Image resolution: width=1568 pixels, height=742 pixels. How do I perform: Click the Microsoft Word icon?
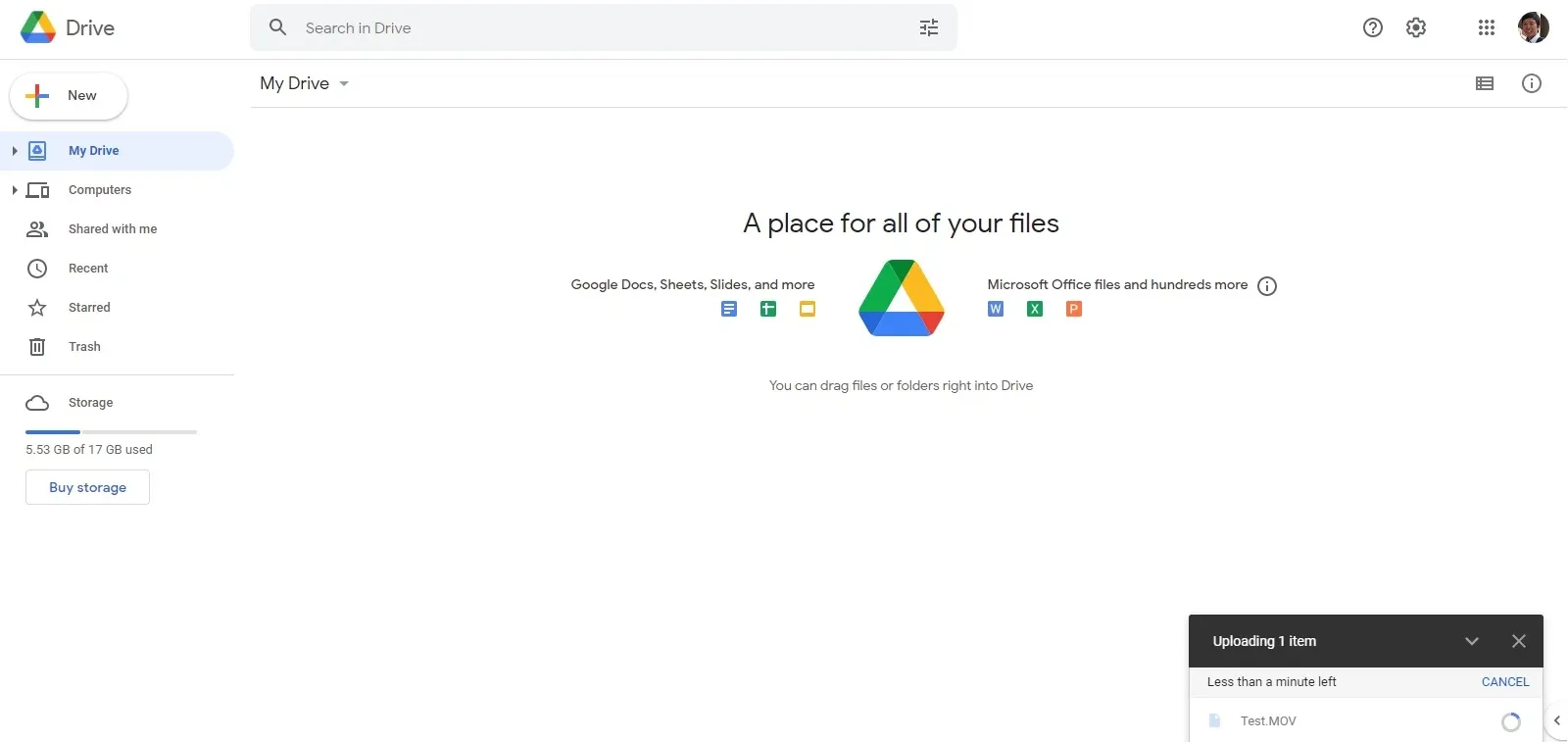click(x=996, y=309)
